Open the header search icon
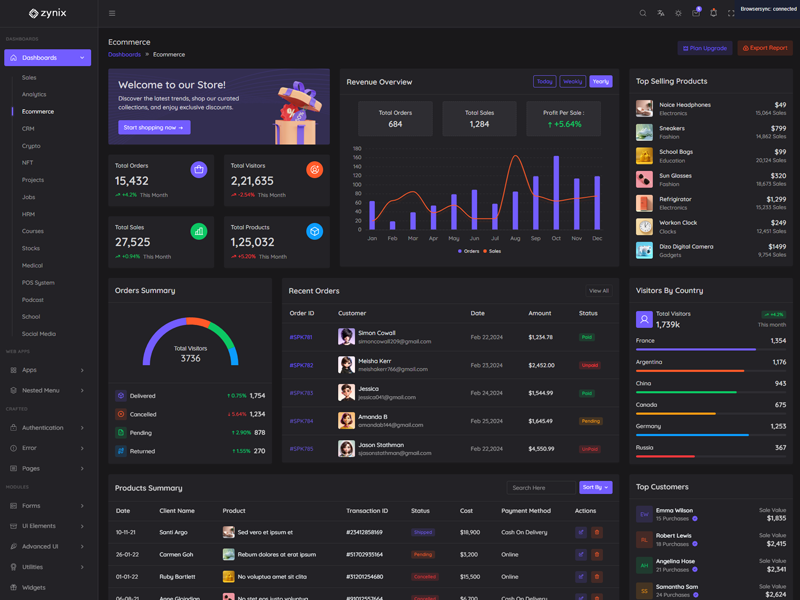The width and height of the screenshot is (800, 600). pos(643,13)
